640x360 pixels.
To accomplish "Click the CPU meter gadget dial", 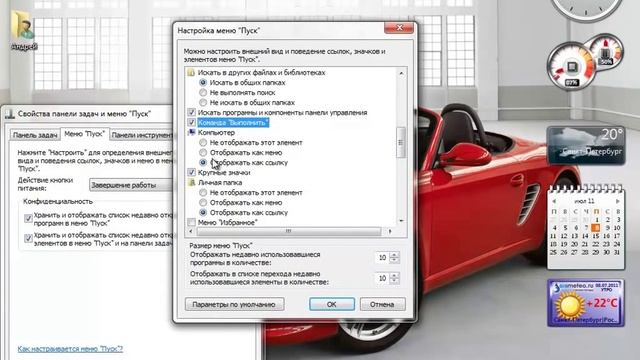I will click(571, 66).
